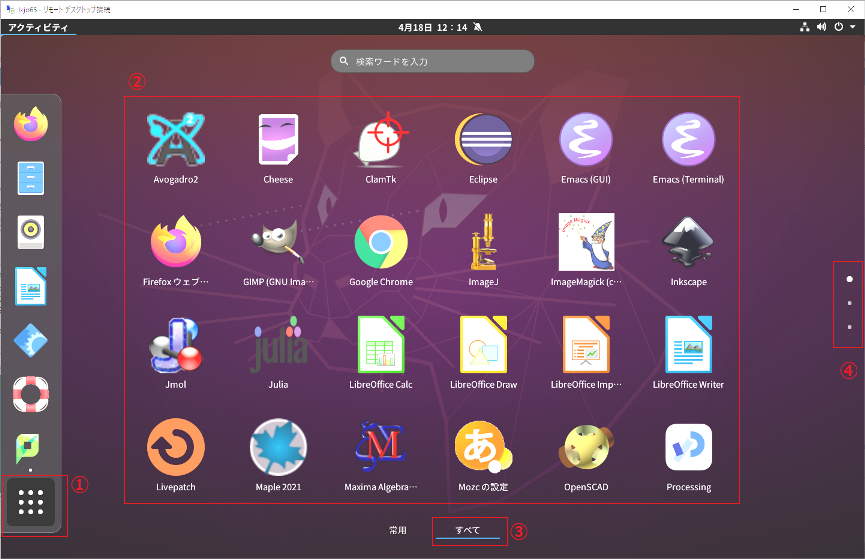Open the Cheese webcam app
Viewport: 865px width, 559px height.
tap(278, 140)
